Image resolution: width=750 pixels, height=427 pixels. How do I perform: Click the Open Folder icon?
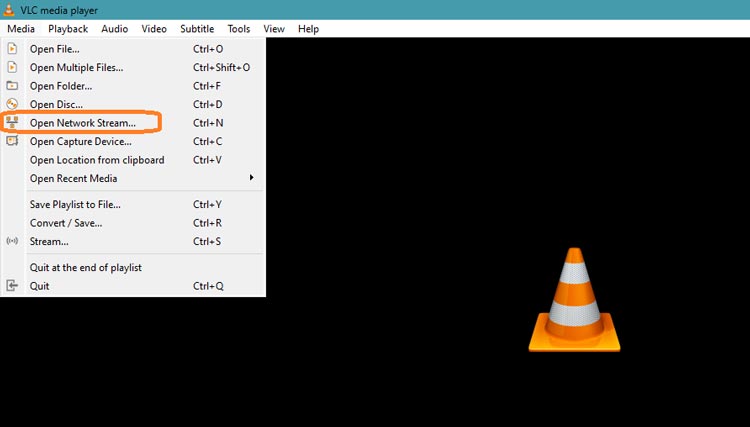pyautogui.click(x=12, y=86)
